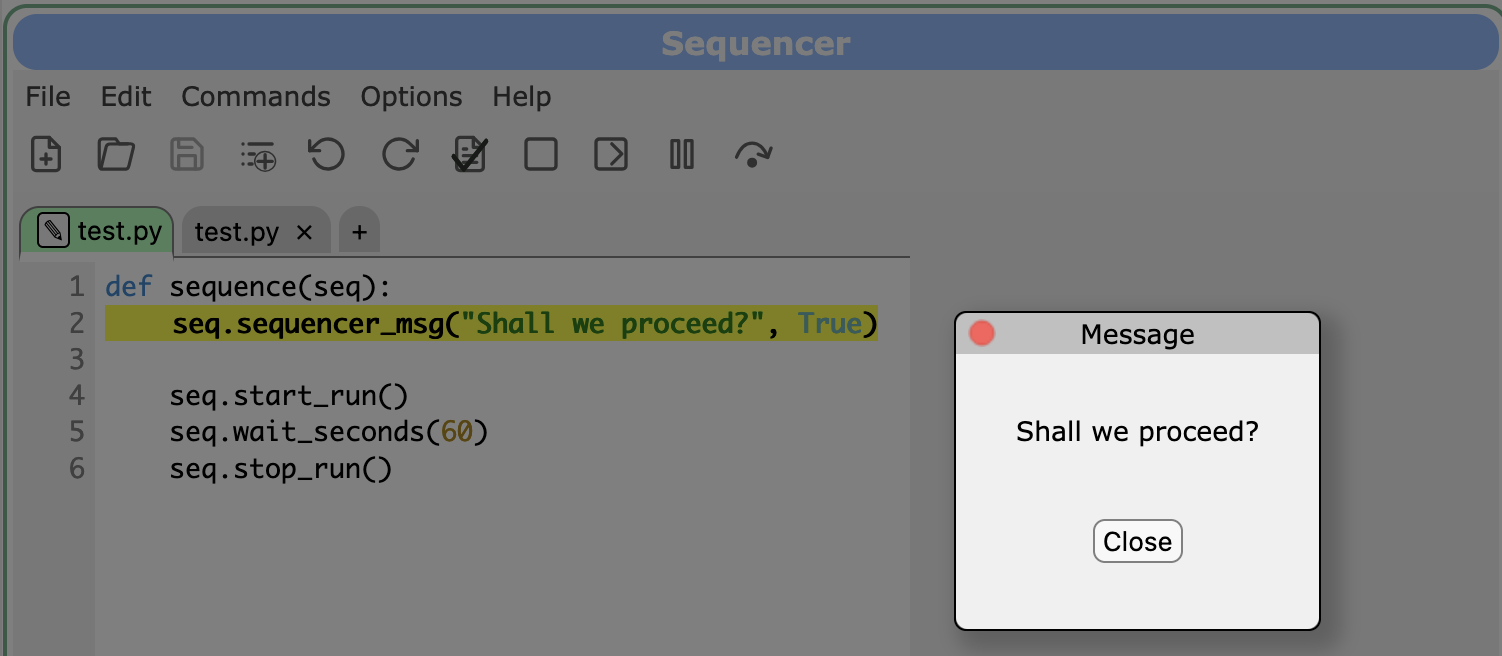Open the Help menu
1502x656 pixels.
pos(522,97)
